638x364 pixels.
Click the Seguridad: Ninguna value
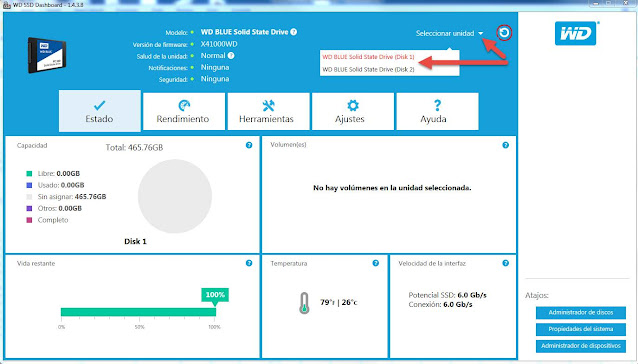click(x=215, y=79)
